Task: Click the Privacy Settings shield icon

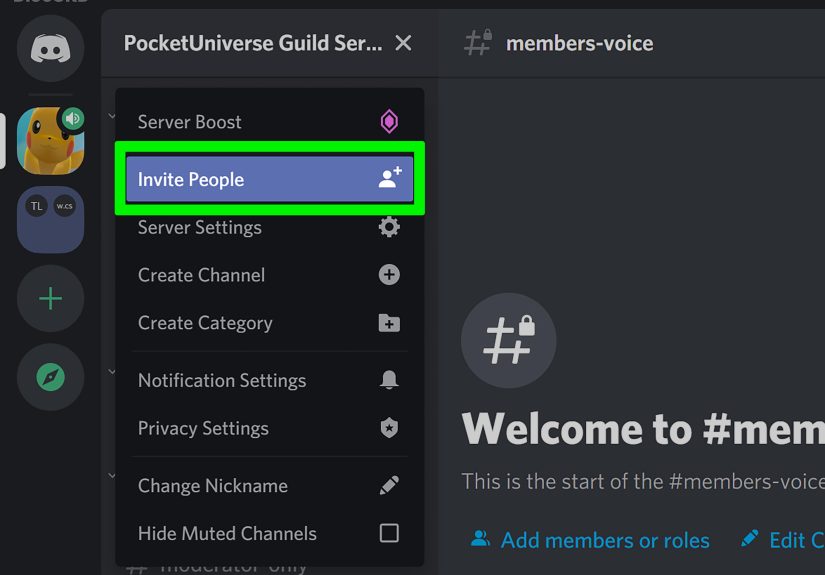Action: click(389, 428)
